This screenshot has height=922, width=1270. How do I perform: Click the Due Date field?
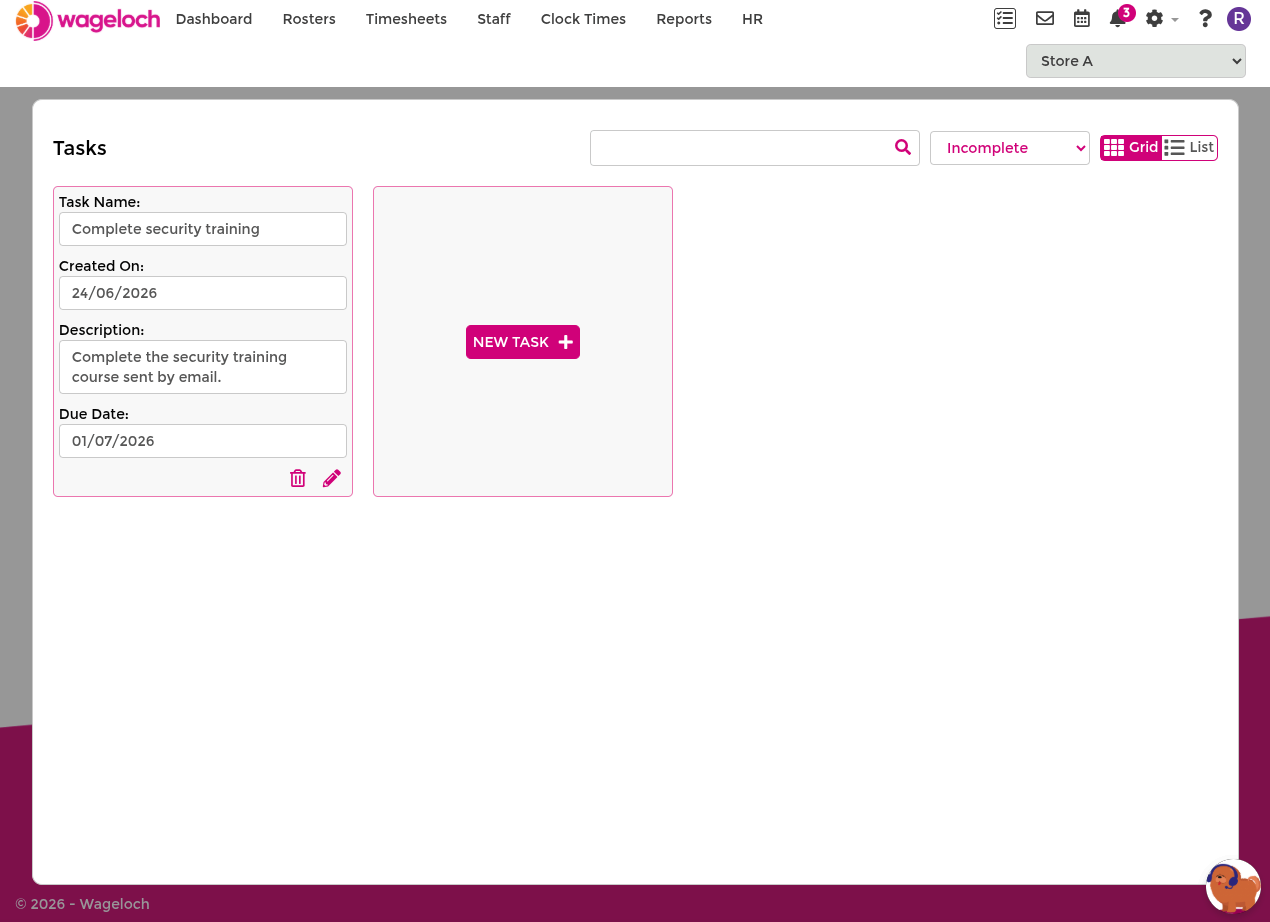(203, 441)
